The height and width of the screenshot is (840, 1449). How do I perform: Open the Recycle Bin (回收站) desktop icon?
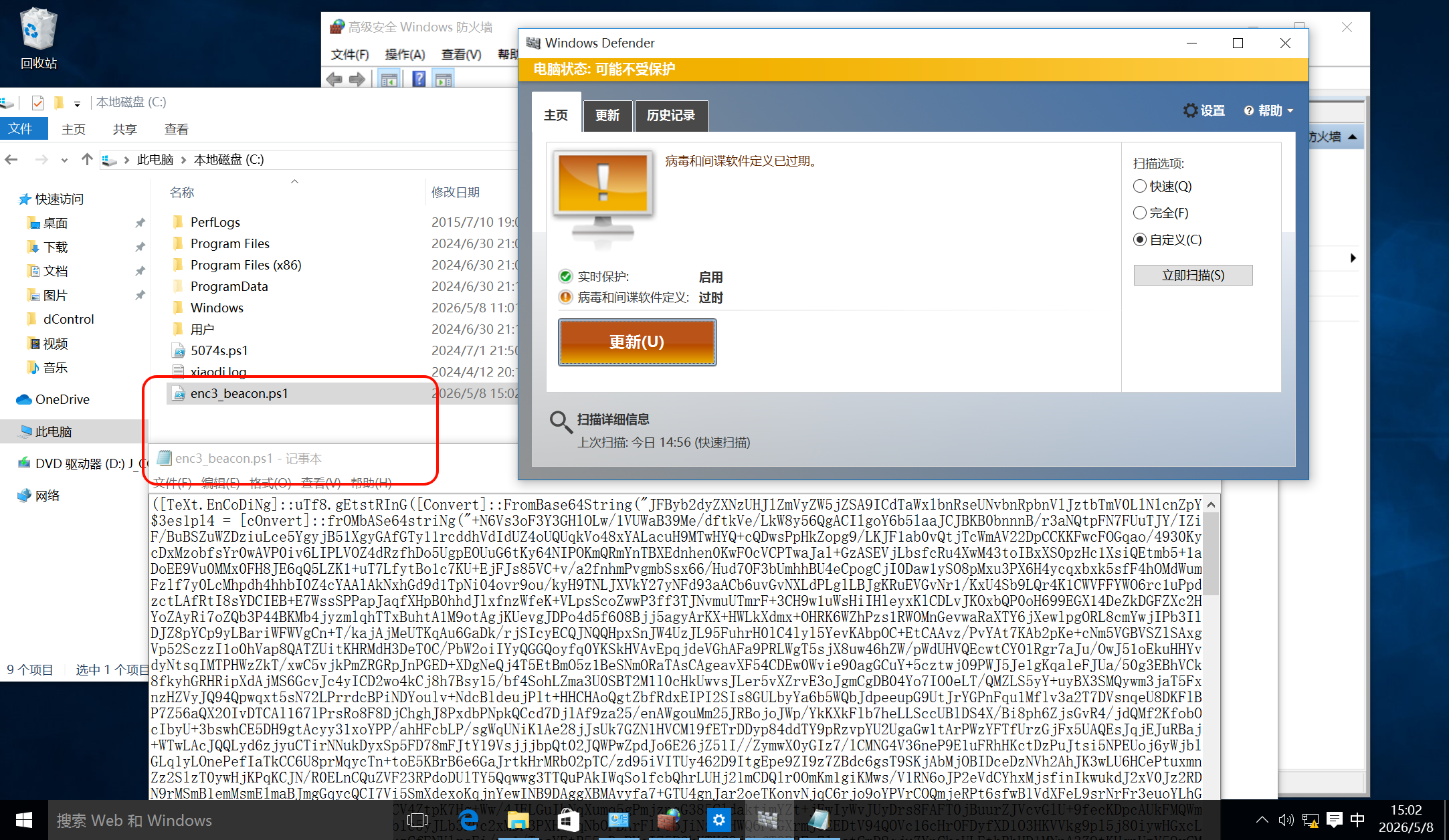coord(39,39)
